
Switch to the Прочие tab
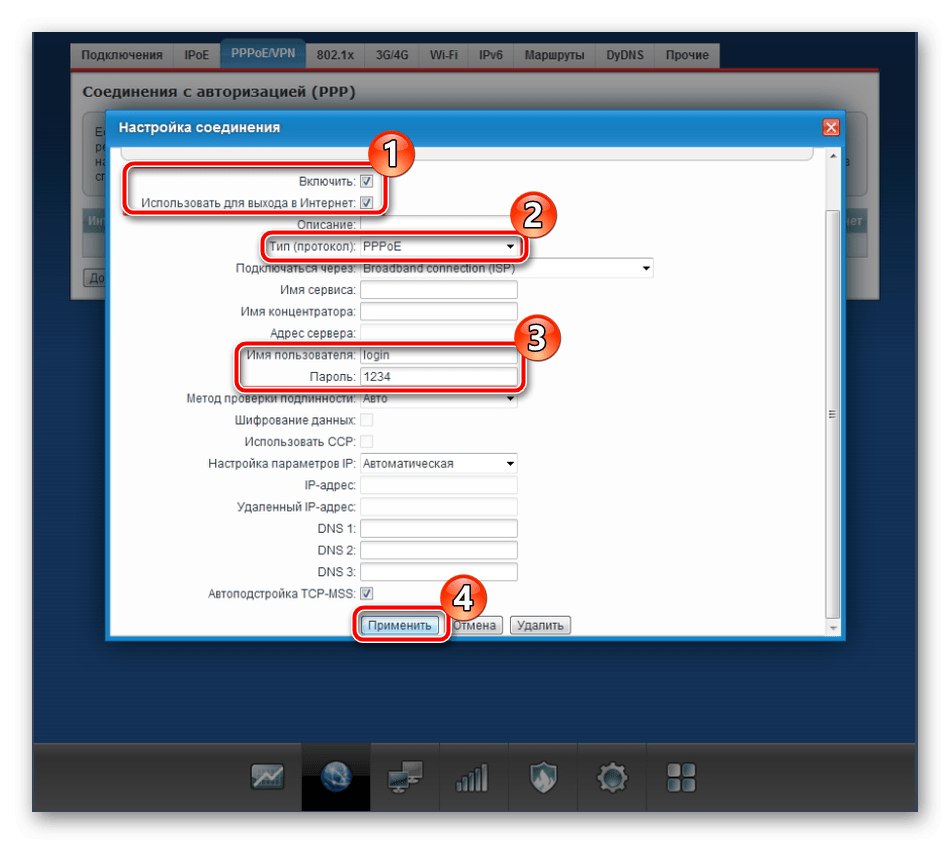pos(687,55)
